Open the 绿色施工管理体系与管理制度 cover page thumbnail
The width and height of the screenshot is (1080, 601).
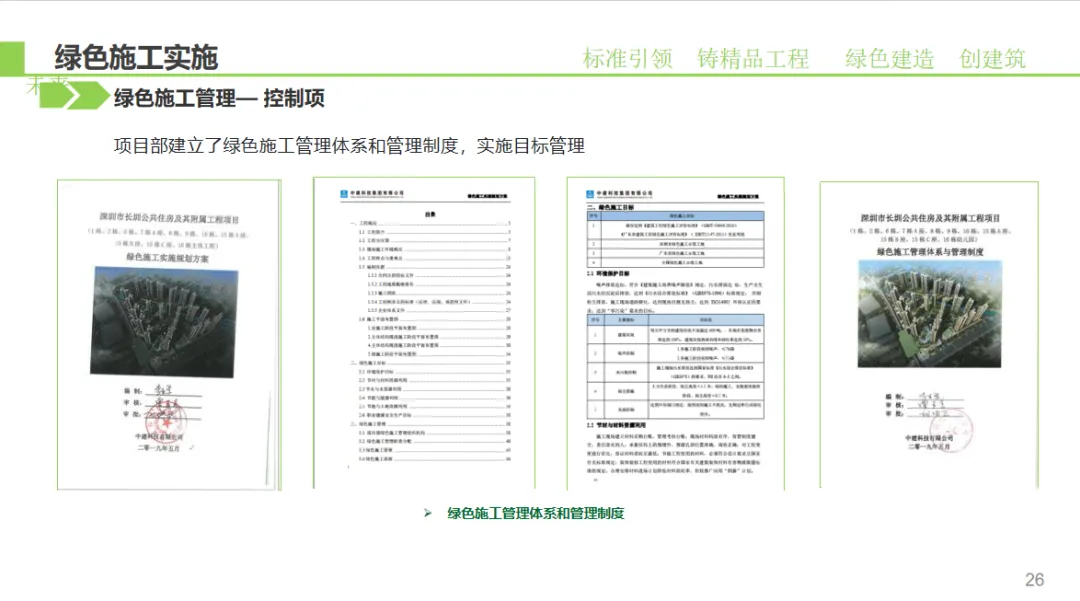pyautogui.click(x=929, y=335)
